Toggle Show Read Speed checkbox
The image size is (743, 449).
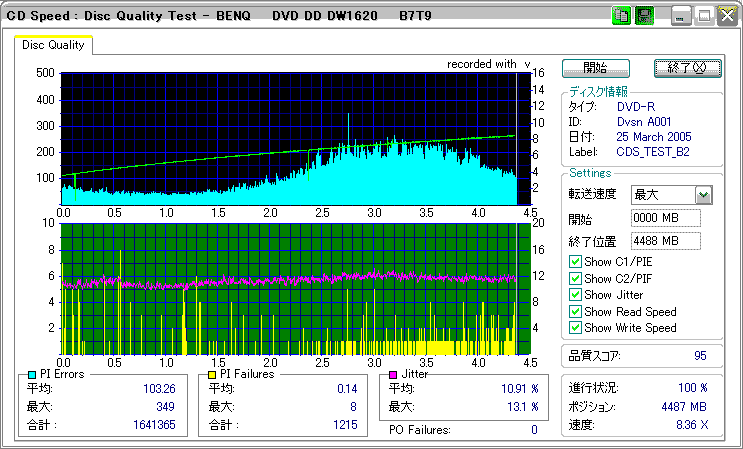click(575, 312)
